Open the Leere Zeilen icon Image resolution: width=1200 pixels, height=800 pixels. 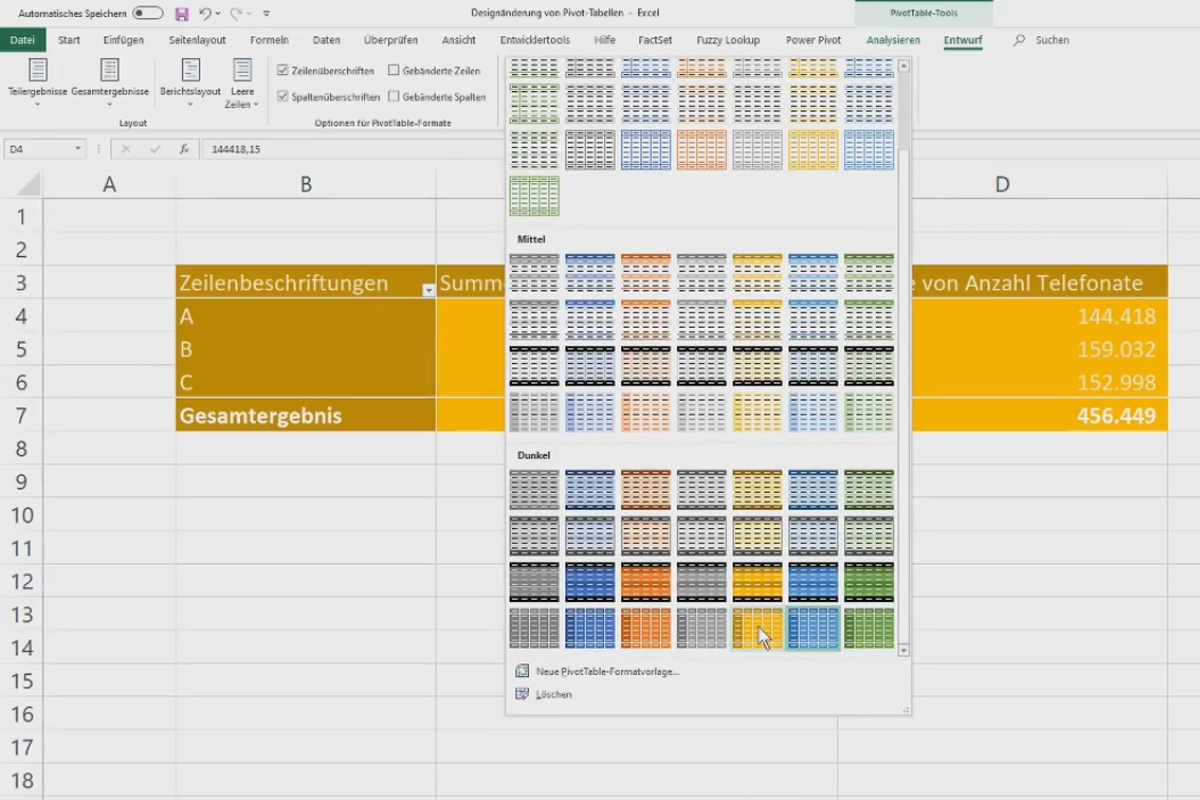point(242,70)
